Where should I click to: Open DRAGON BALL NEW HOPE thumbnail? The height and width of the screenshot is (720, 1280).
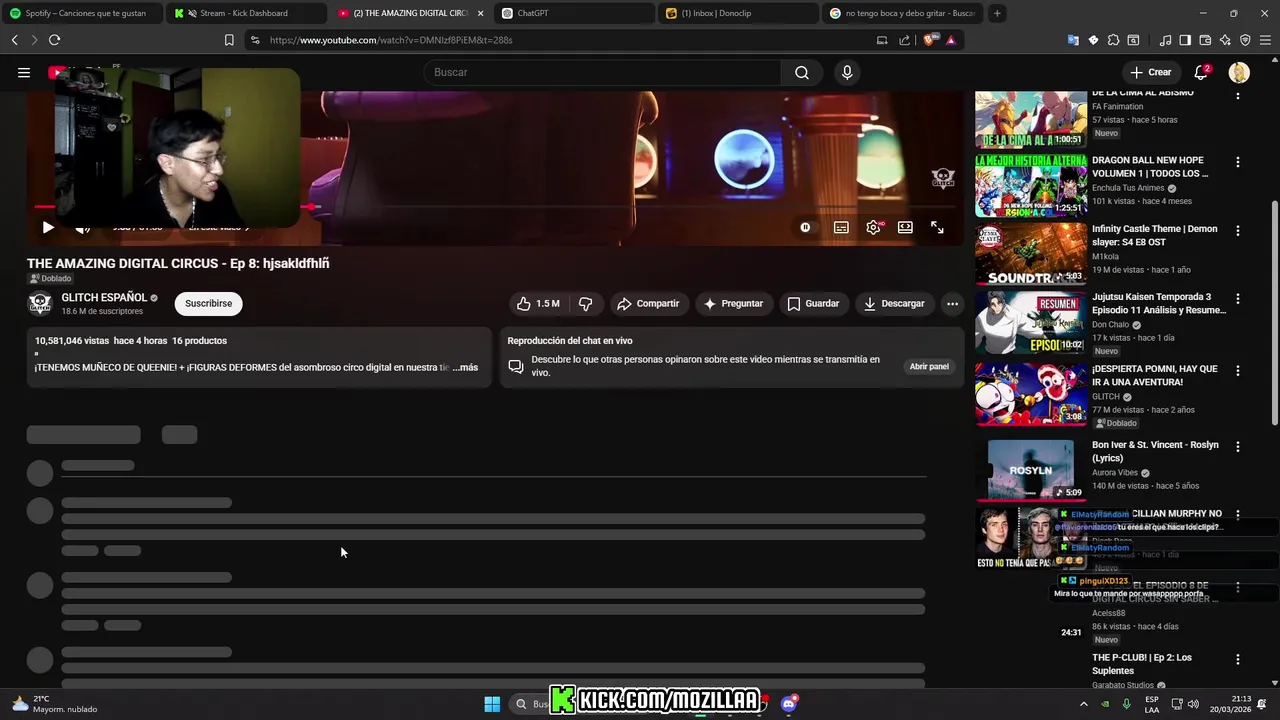pyautogui.click(x=1031, y=186)
